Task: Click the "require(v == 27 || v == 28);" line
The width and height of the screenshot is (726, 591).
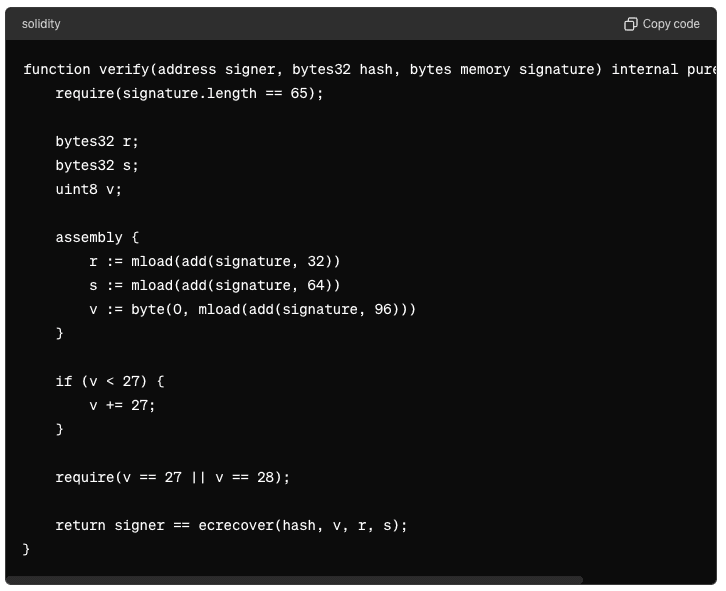Action: 172,478
